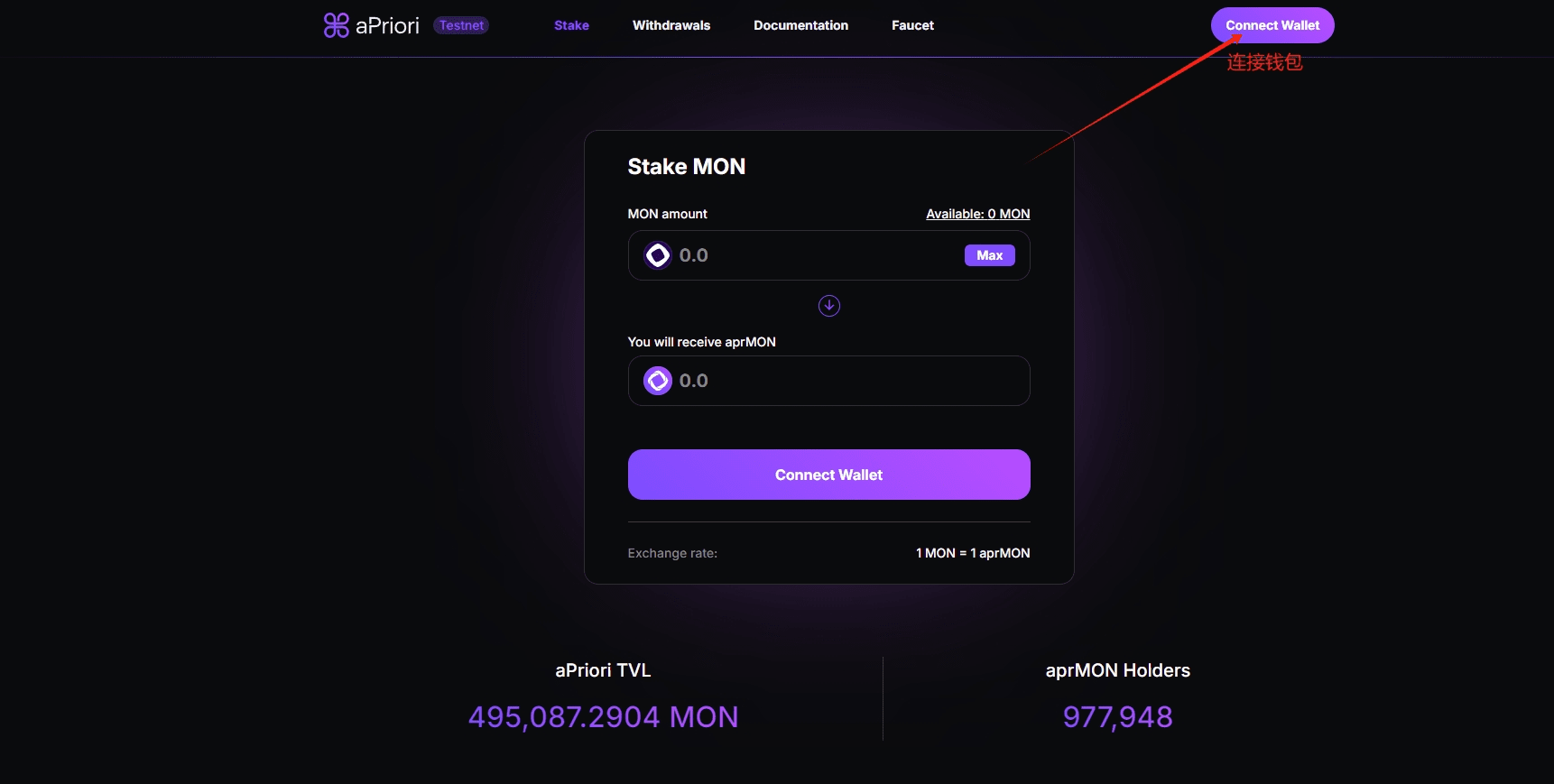Viewport: 1554px width, 784px height.
Task: Click the top-right Connect Wallet button
Action: 1272,25
